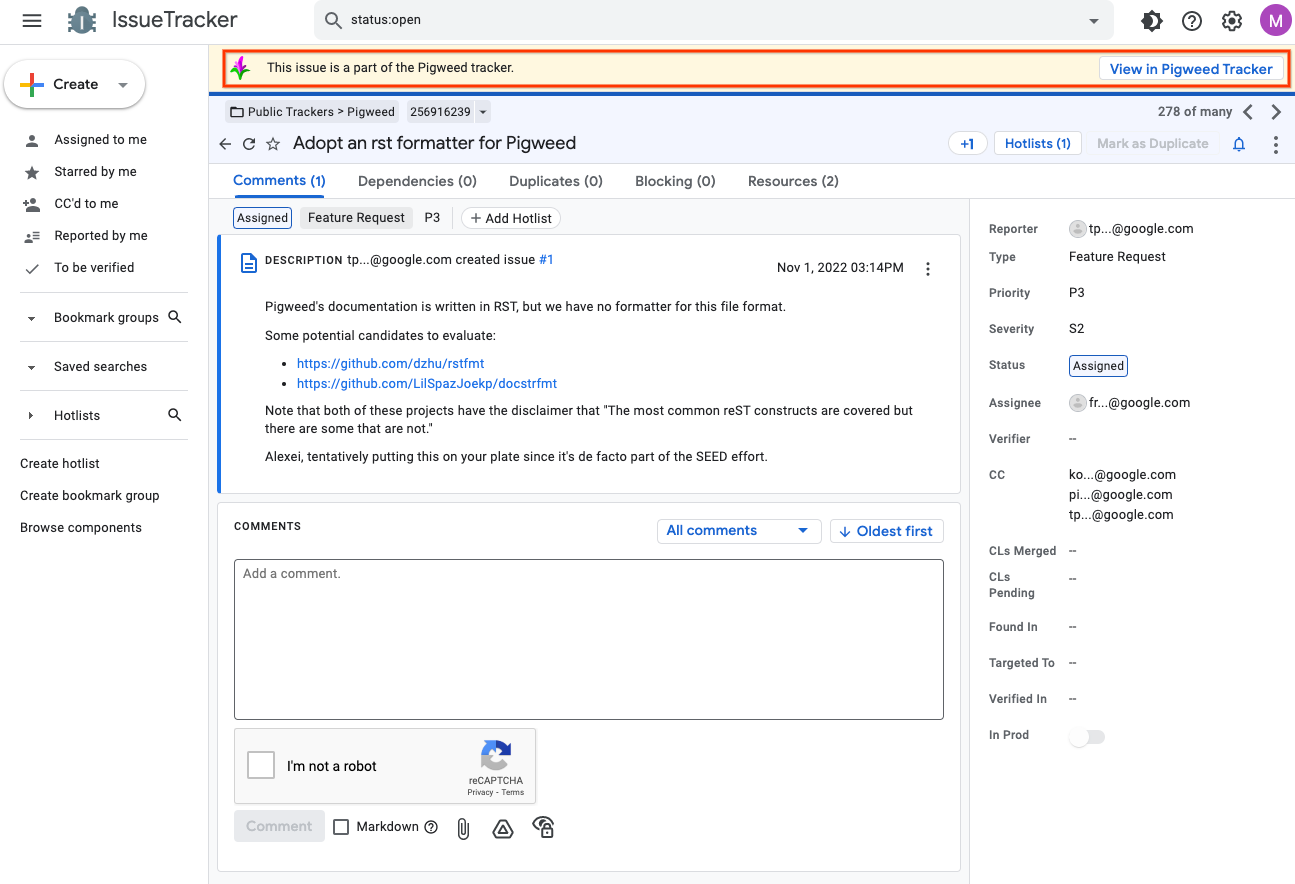The image size is (1295, 884).
Task: Click the paperclip attach file icon
Action: [x=463, y=828]
